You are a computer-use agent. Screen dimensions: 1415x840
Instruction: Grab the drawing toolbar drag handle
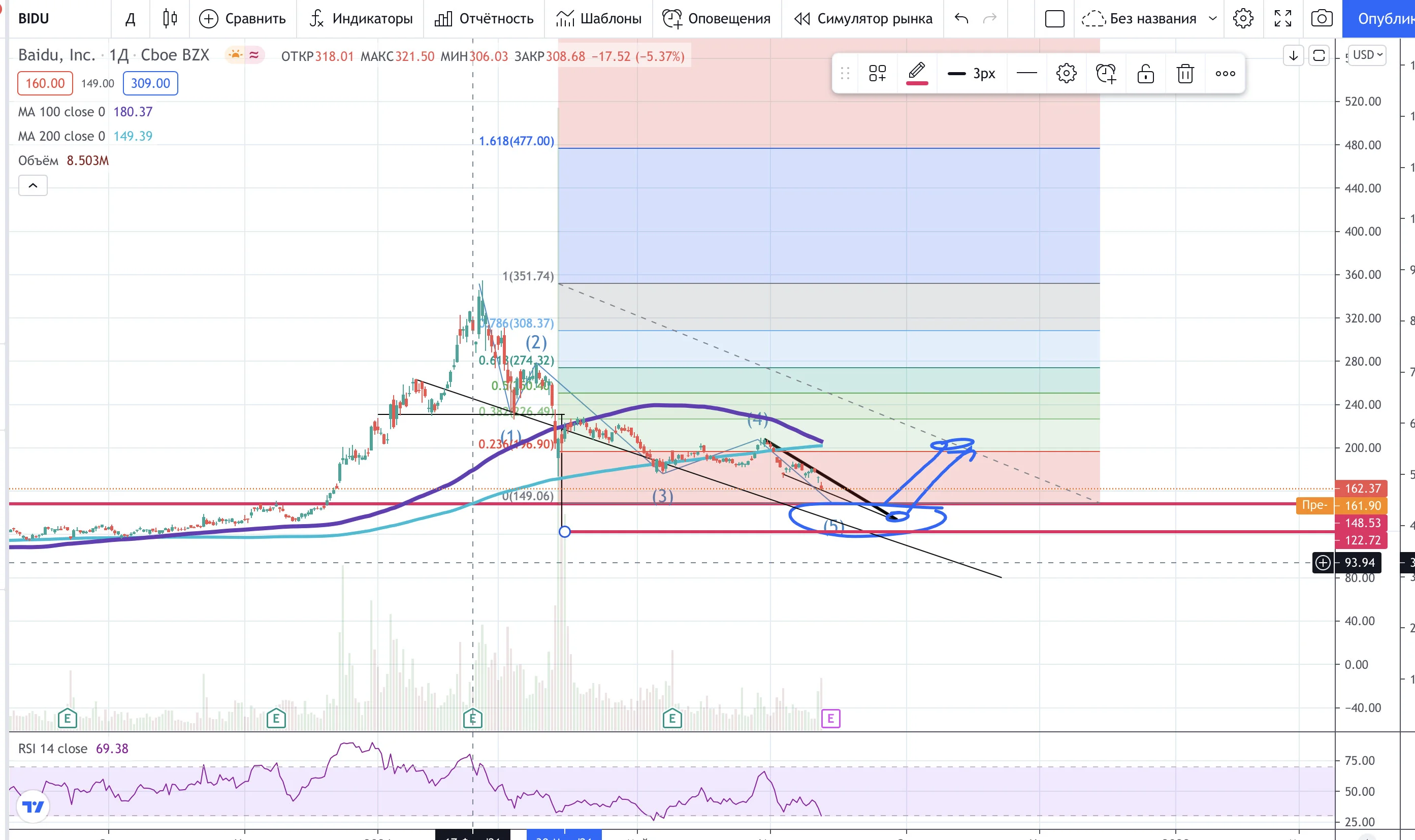[x=845, y=73]
